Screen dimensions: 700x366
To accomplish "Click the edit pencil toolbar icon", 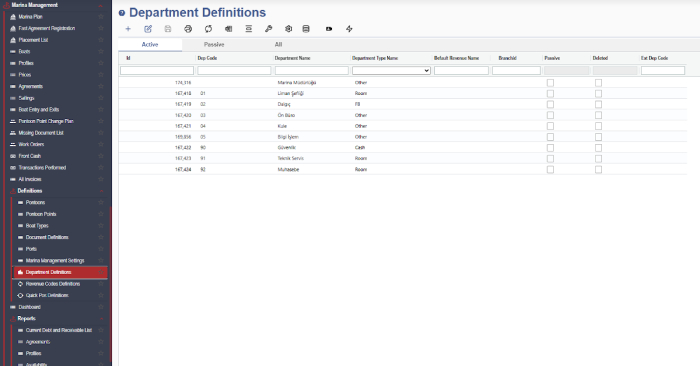I will pos(148,29).
